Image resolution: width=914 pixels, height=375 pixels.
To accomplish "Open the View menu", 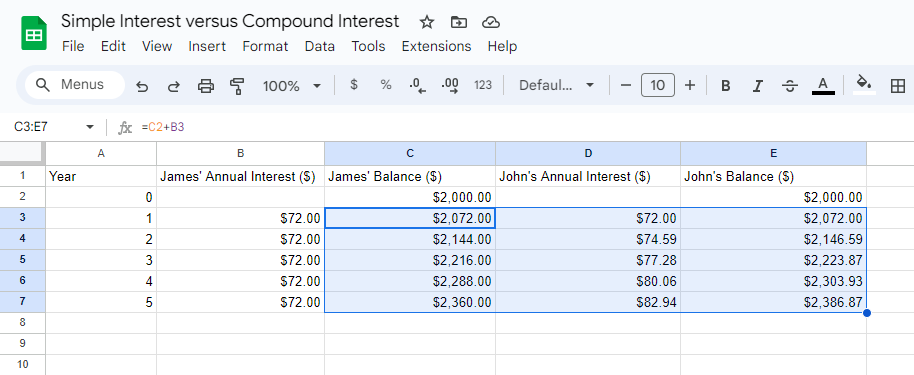I will pos(157,46).
